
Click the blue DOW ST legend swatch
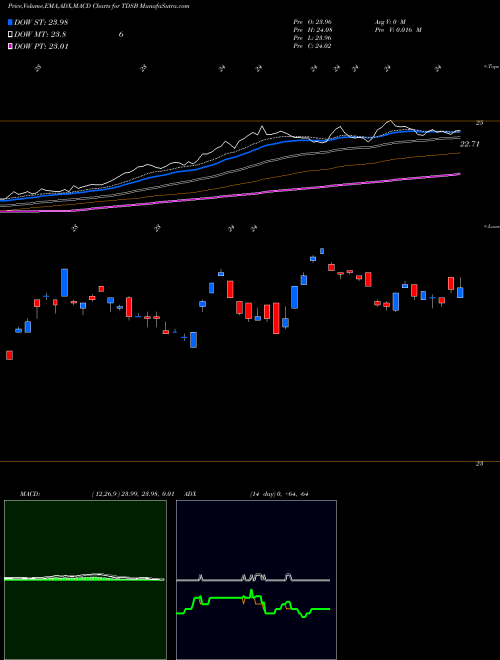pyautogui.click(x=10, y=22)
